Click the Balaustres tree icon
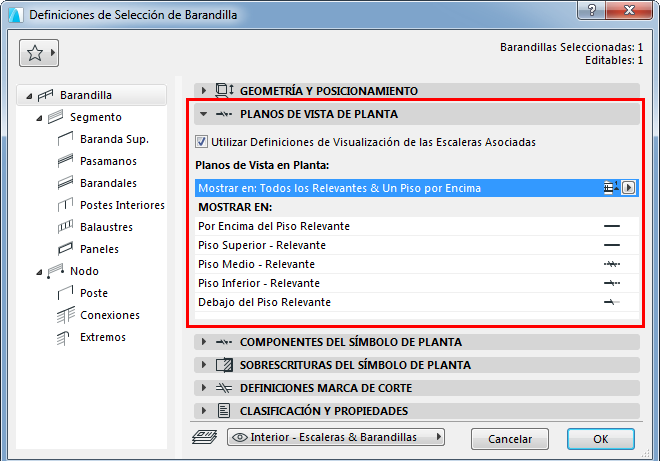 tap(67, 227)
